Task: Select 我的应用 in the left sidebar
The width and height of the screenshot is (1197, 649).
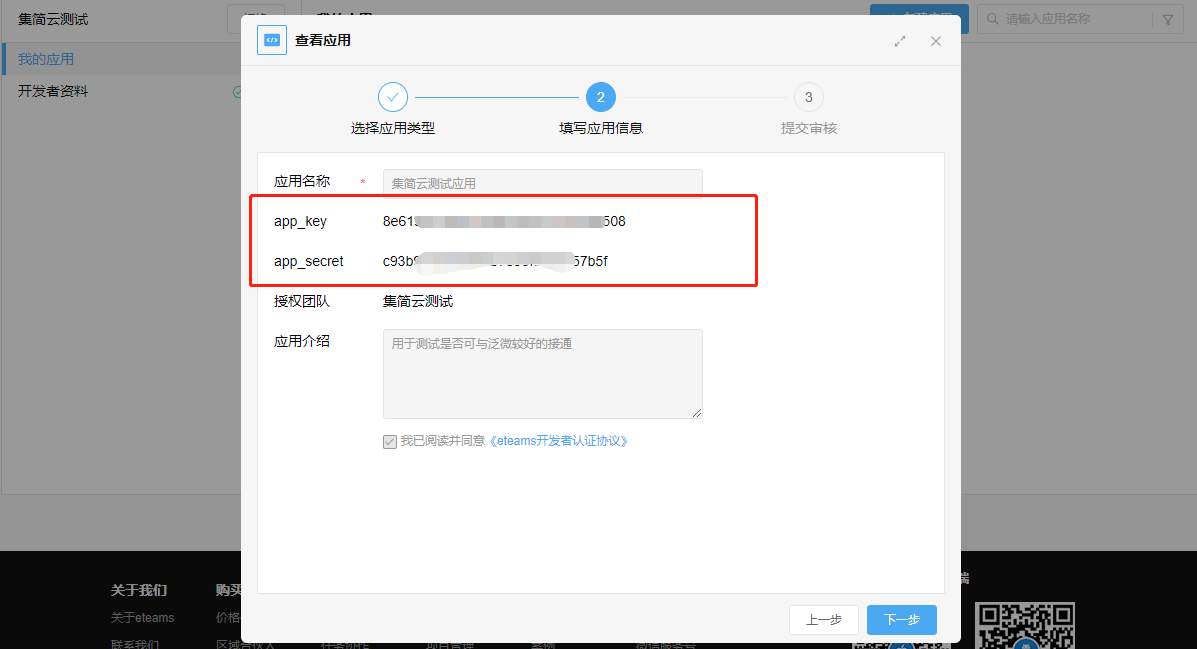Action: click(x=46, y=60)
